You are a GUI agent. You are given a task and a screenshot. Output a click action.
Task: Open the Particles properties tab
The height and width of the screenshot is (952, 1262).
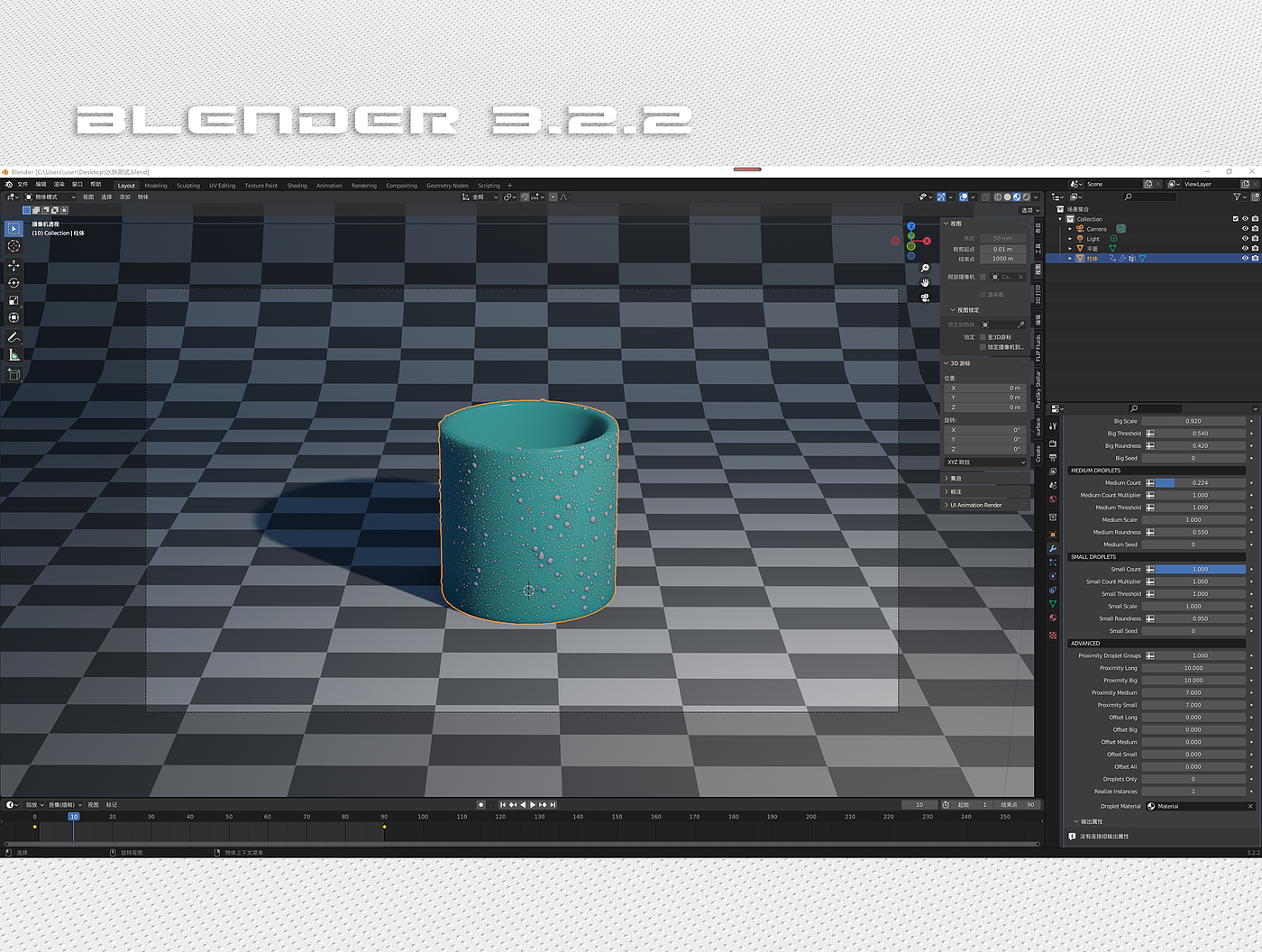[x=1053, y=563]
